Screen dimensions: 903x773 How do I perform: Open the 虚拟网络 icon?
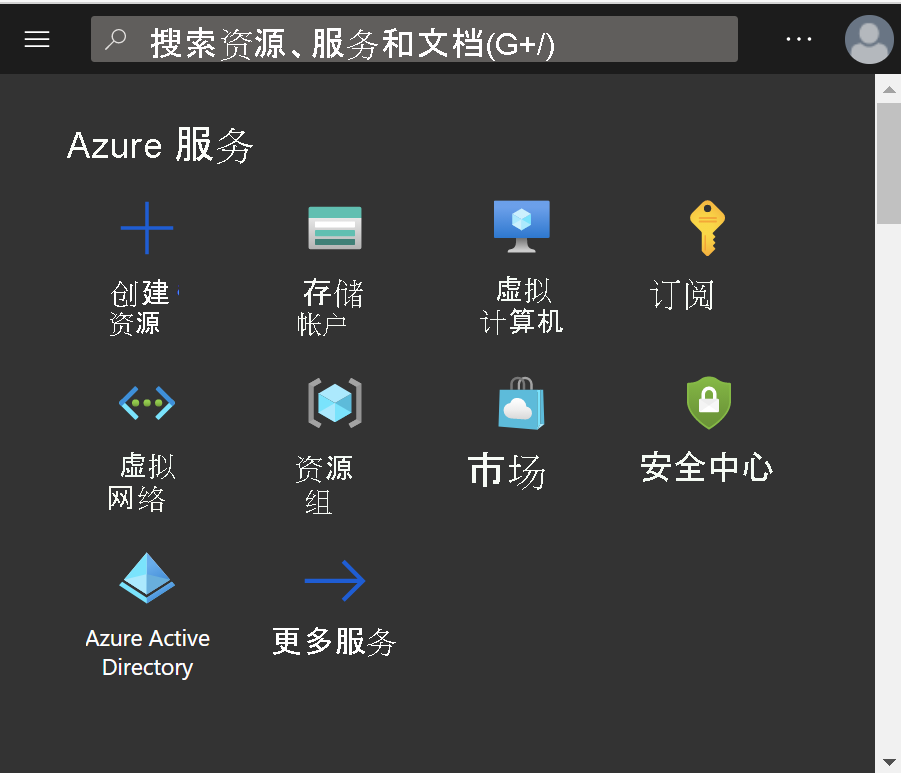(147, 403)
